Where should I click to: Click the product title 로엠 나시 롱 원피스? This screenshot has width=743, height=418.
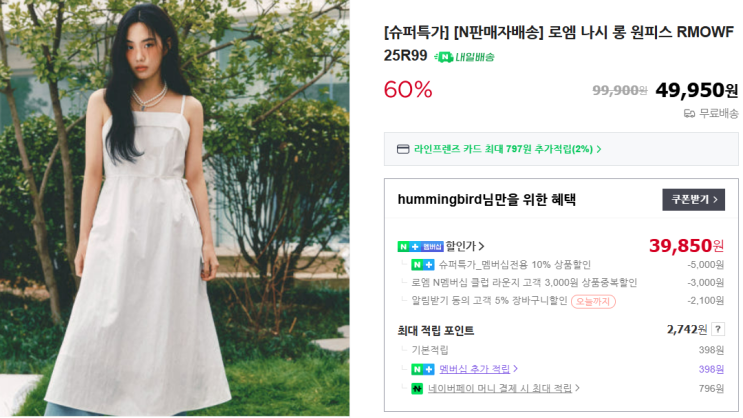click(x=610, y=32)
